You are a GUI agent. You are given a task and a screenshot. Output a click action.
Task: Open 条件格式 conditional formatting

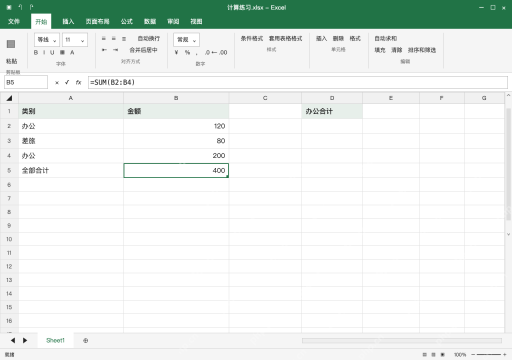(252, 39)
